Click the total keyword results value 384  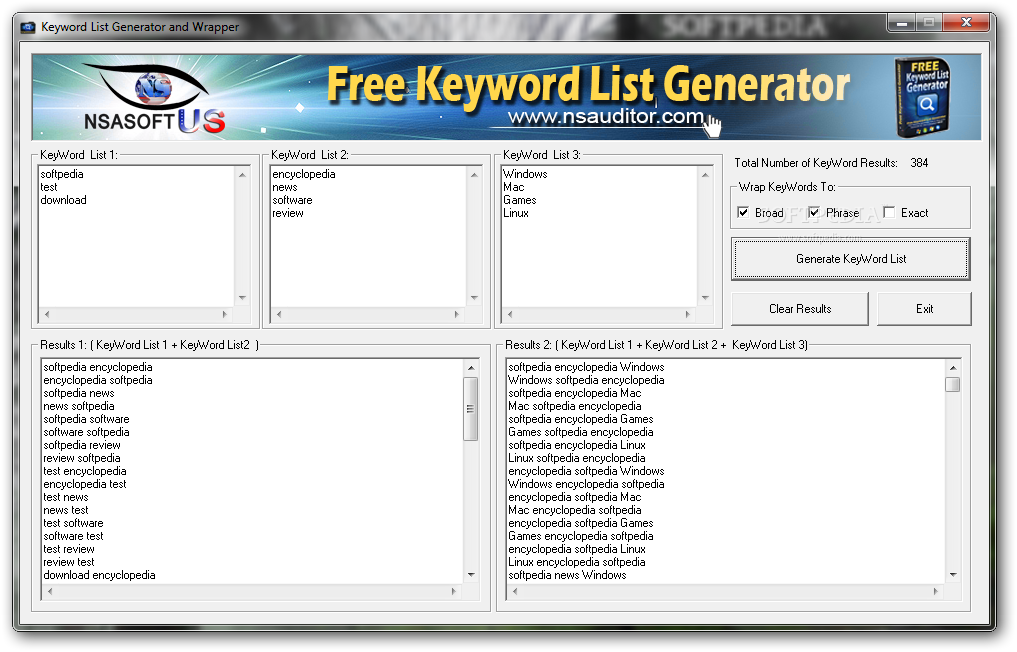[918, 163]
